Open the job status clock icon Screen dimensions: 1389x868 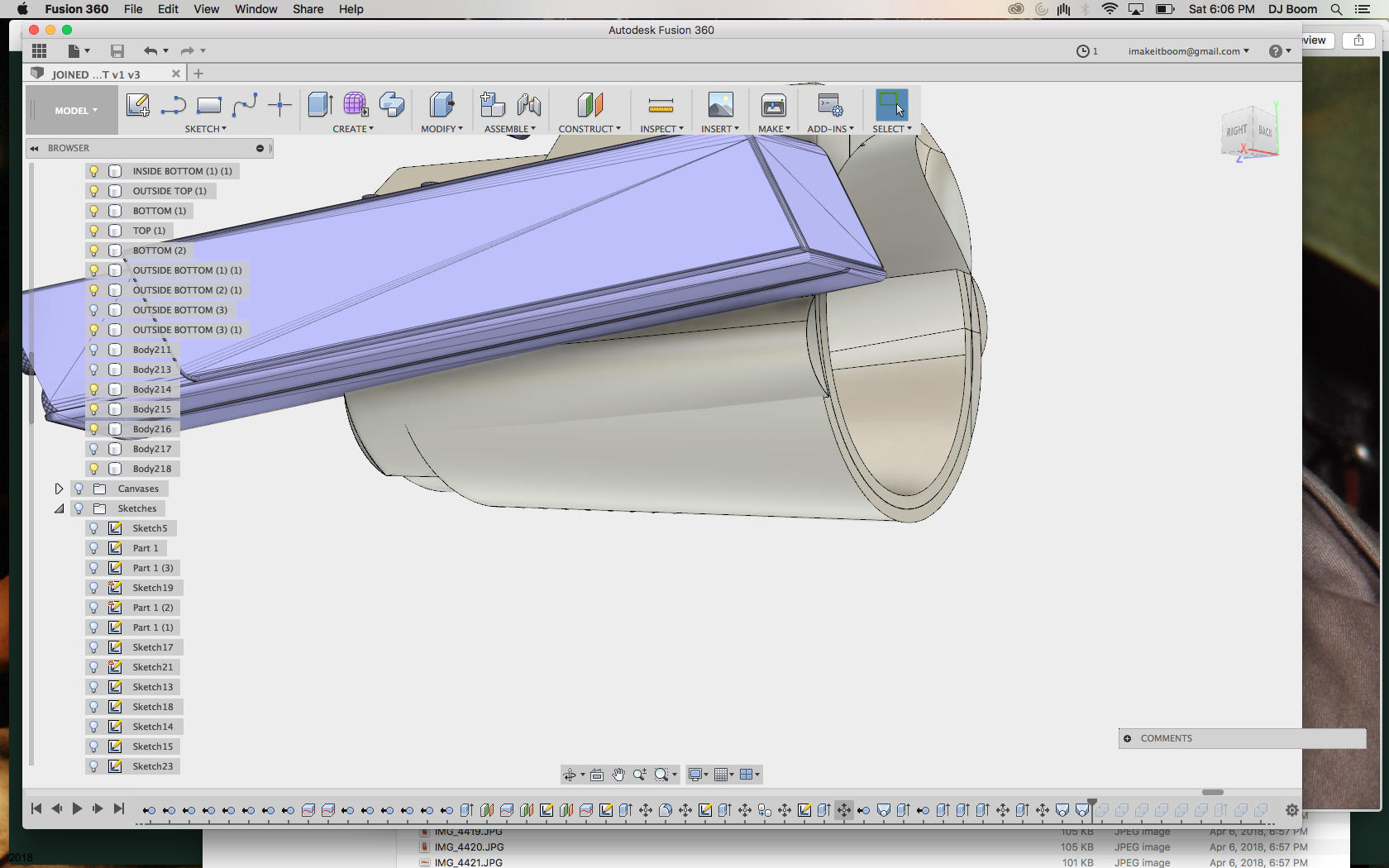[x=1082, y=51]
